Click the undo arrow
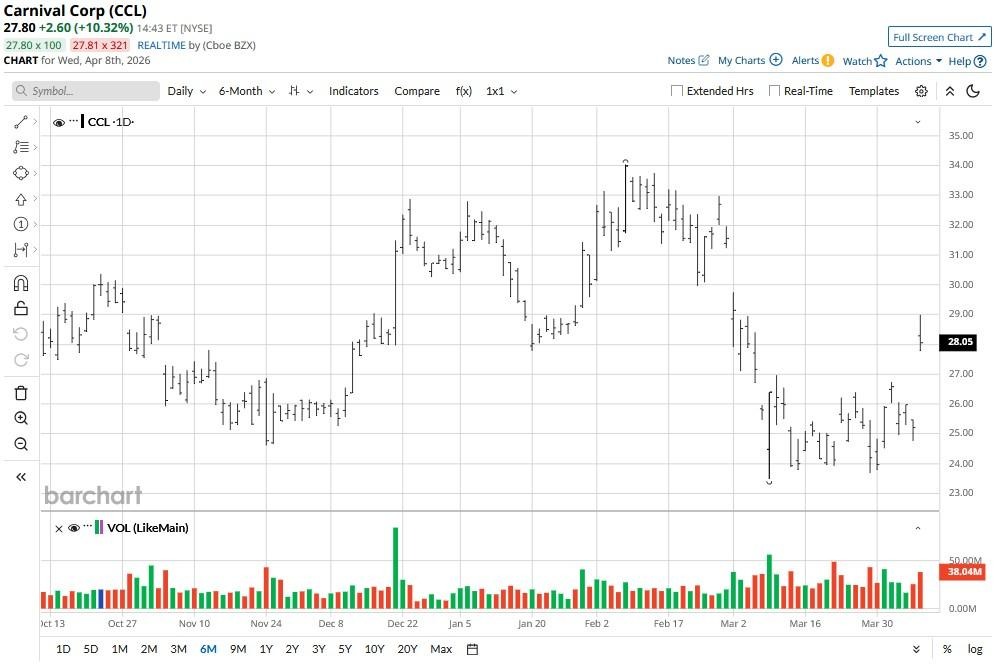995x666 pixels. point(21,334)
